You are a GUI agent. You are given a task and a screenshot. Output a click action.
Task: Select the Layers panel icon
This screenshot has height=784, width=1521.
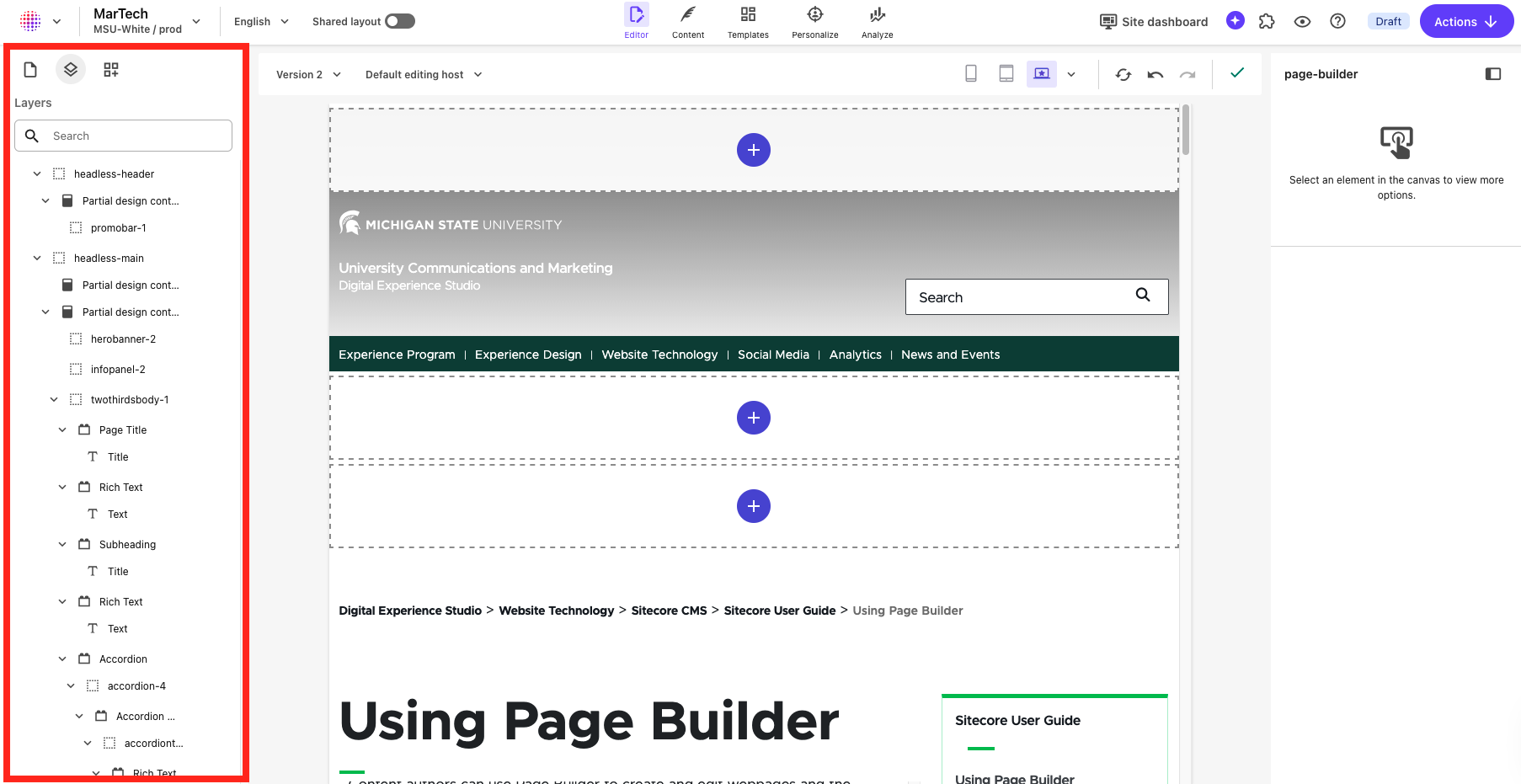[71, 70]
